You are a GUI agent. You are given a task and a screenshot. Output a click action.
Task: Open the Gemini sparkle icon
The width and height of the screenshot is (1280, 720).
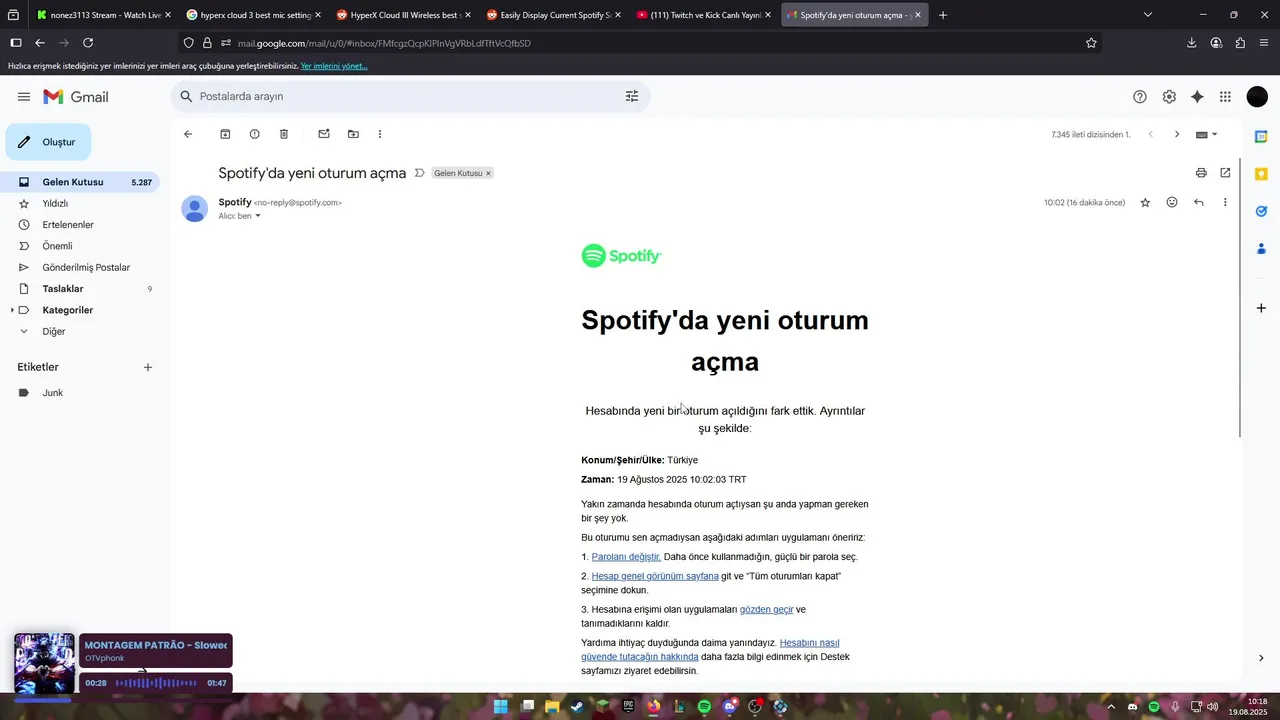click(x=1197, y=97)
